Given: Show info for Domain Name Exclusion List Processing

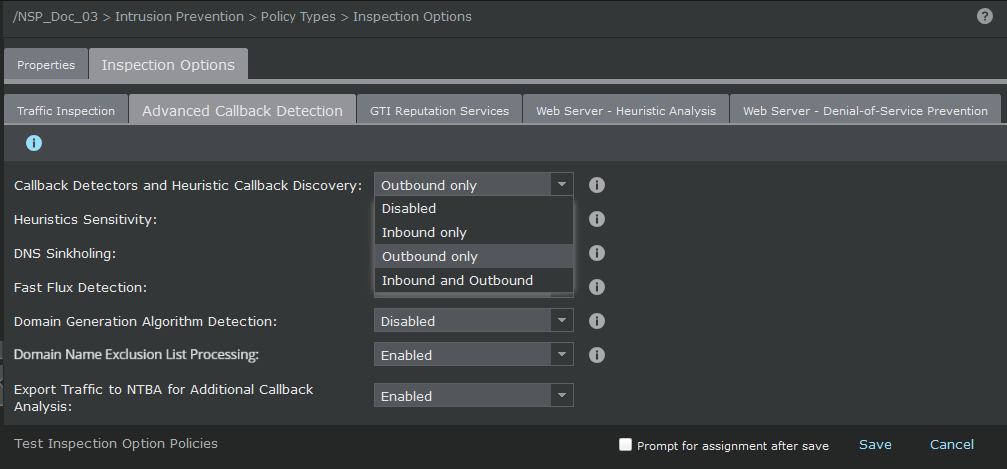Looking at the screenshot, I should click(597, 355).
